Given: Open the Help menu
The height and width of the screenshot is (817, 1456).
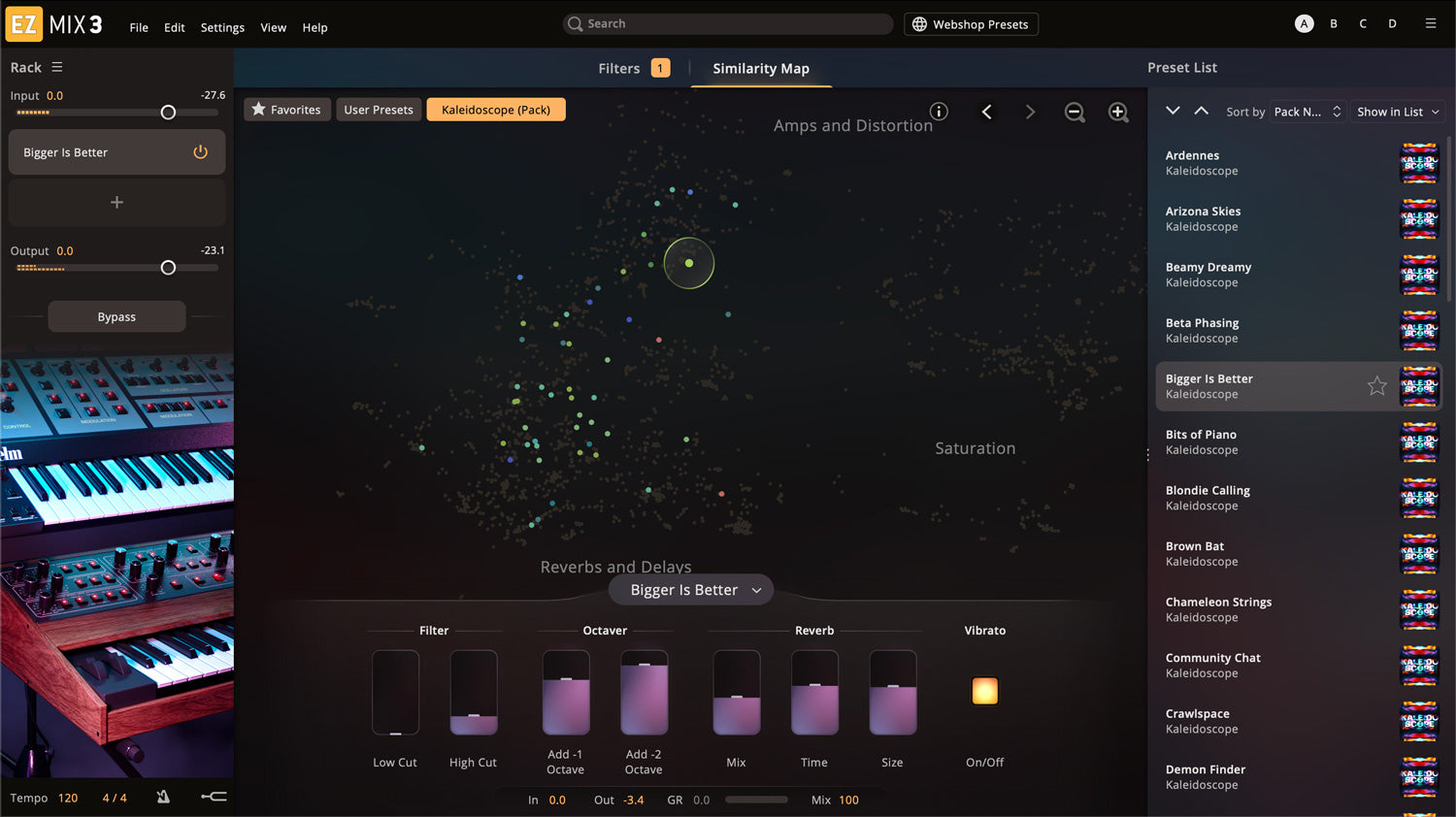Looking at the screenshot, I should point(314,27).
